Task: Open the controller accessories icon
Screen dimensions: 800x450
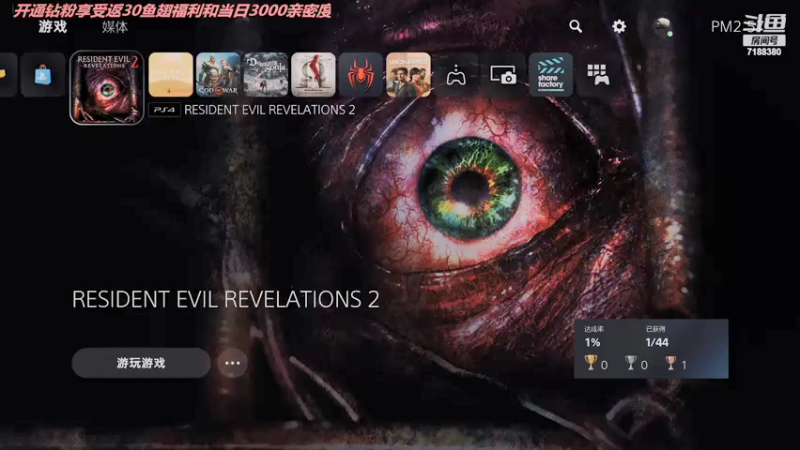Action: [456, 74]
